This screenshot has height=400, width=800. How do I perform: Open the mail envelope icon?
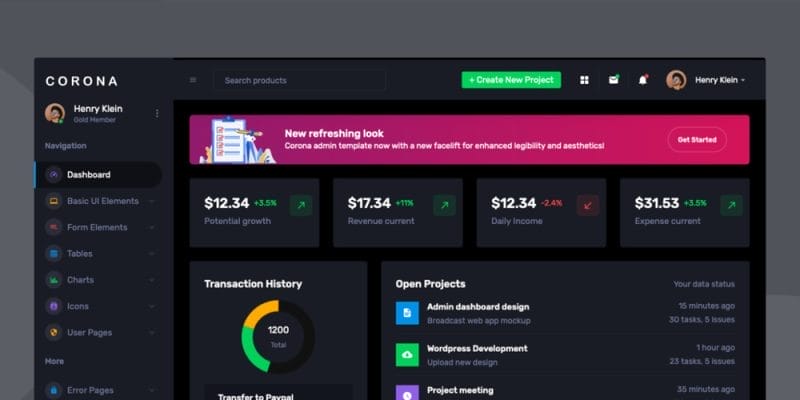coord(614,80)
